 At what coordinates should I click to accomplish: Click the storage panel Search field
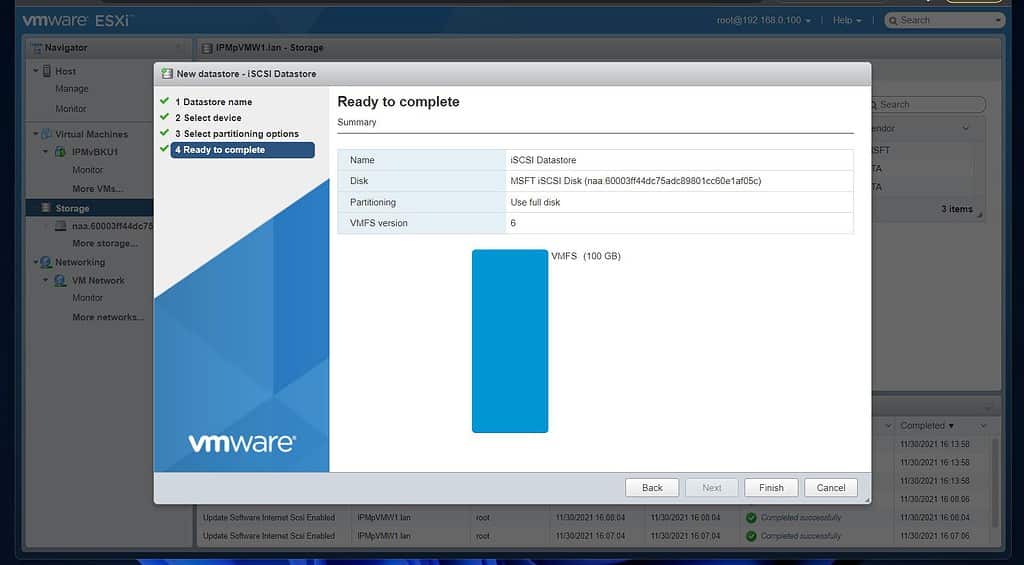(x=929, y=105)
